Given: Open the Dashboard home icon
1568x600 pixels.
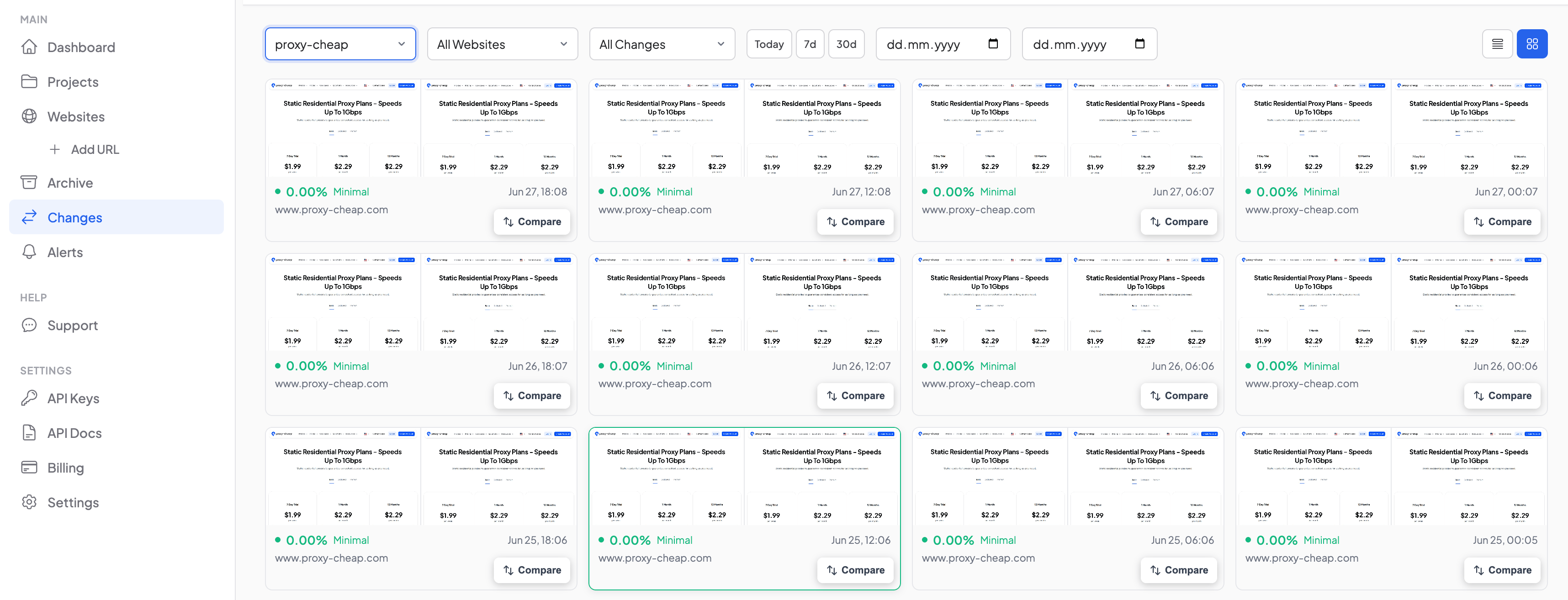Looking at the screenshot, I should [29, 47].
